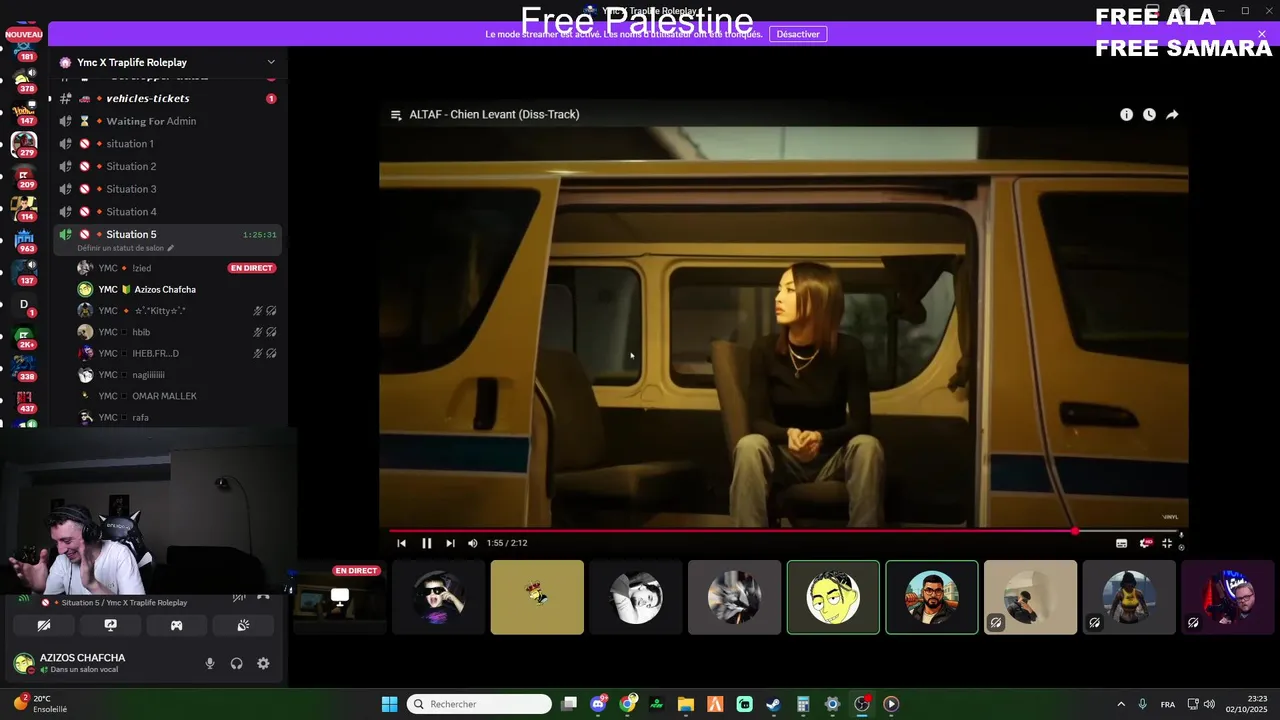Join Waiting For Admin voice channel
Screen dimensions: 1280x720
[x=167, y=121]
